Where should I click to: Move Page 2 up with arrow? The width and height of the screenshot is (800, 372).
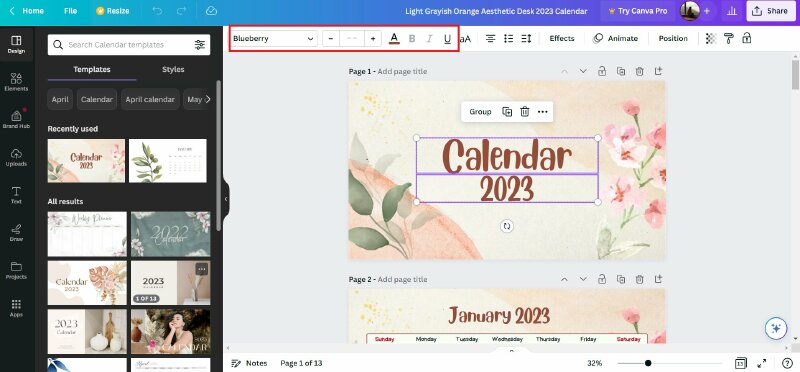(x=564, y=279)
